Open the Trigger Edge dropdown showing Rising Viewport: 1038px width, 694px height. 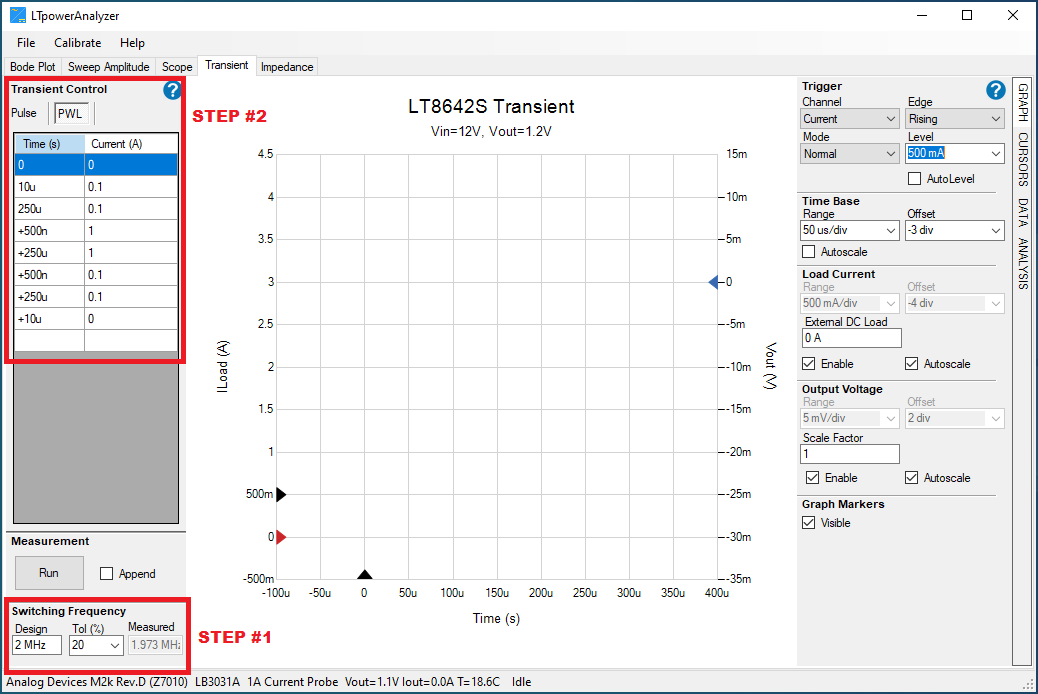point(954,117)
